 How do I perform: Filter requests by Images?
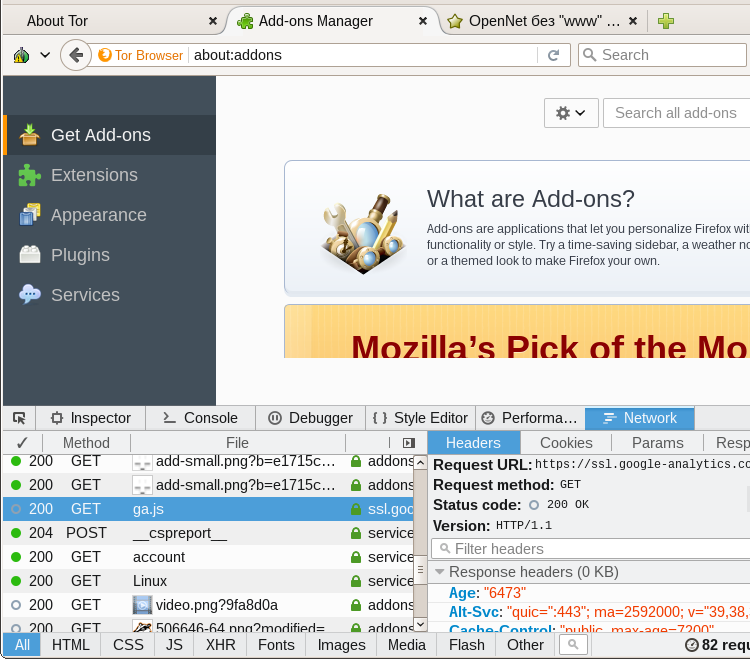(341, 645)
